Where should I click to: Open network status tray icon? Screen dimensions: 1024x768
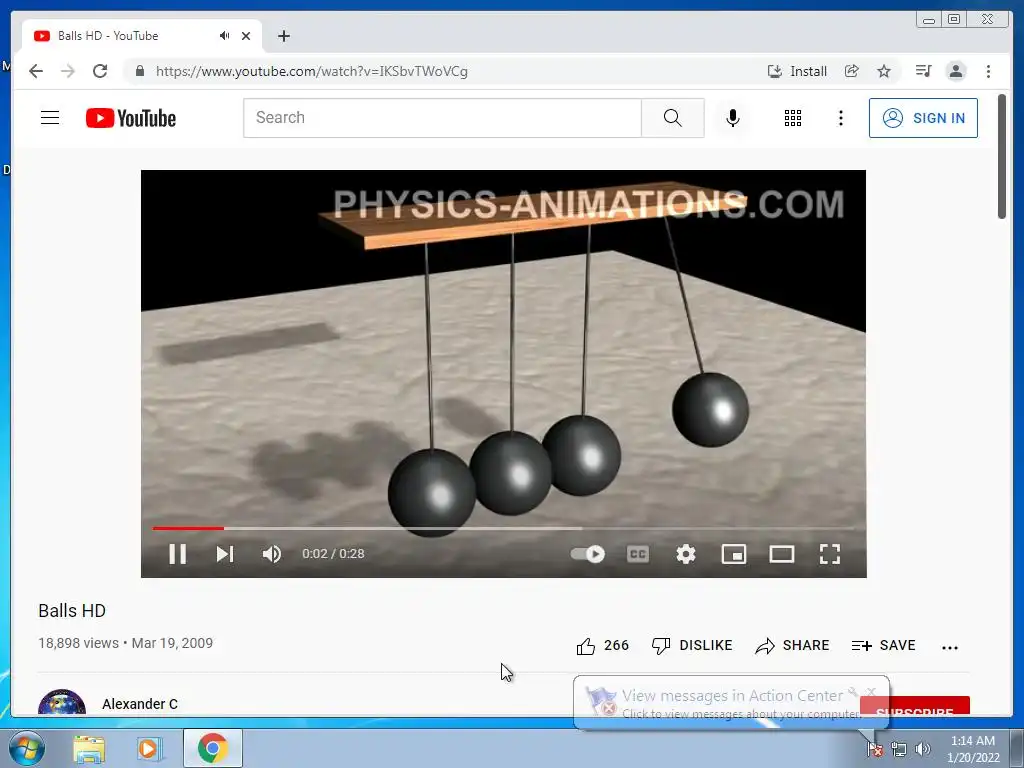(x=899, y=749)
